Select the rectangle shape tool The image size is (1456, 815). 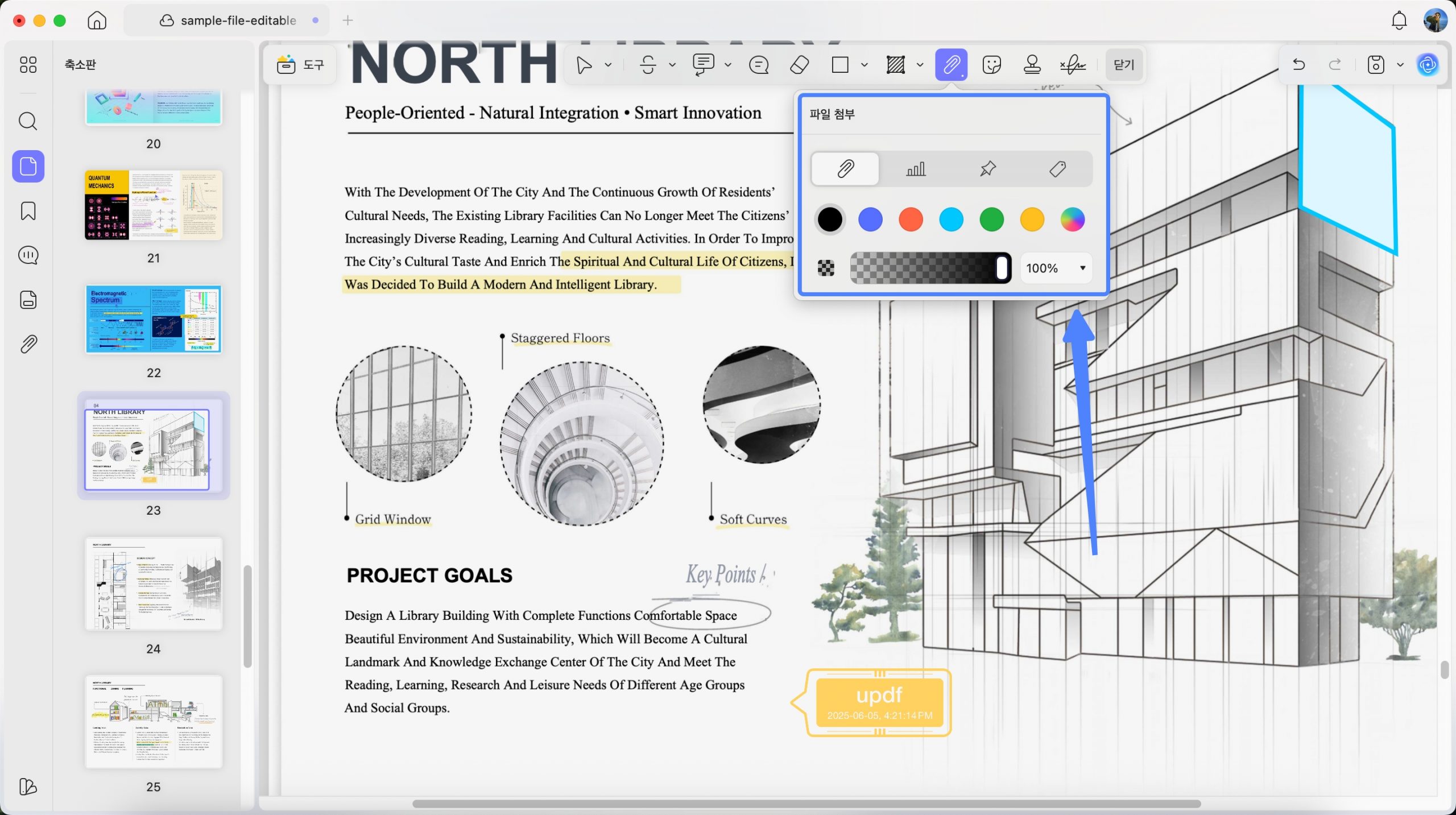[x=840, y=65]
